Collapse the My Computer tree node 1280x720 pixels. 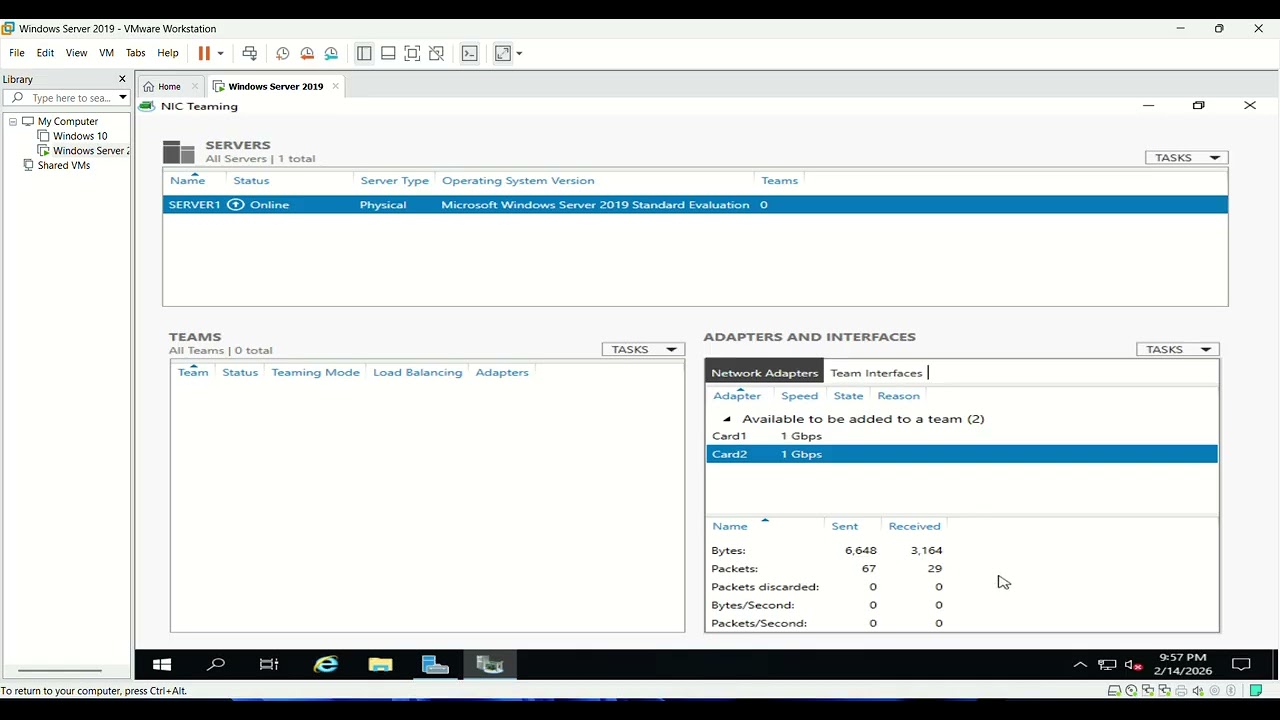click(x=13, y=121)
